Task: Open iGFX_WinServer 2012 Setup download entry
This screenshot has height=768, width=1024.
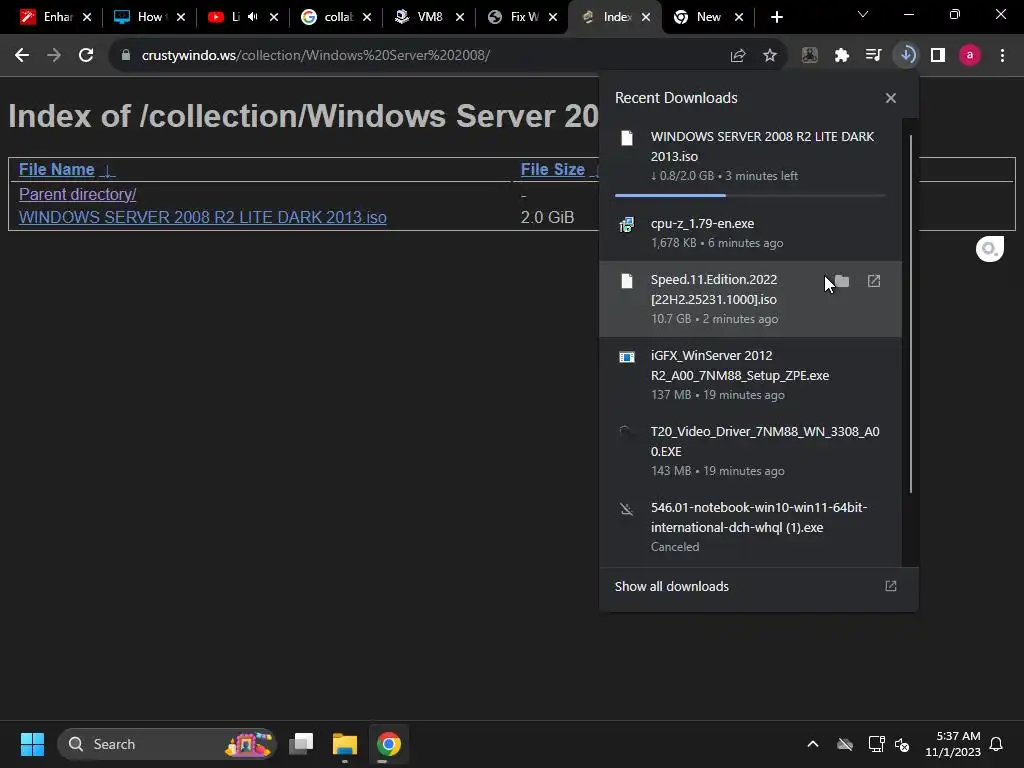Action: click(750, 375)
